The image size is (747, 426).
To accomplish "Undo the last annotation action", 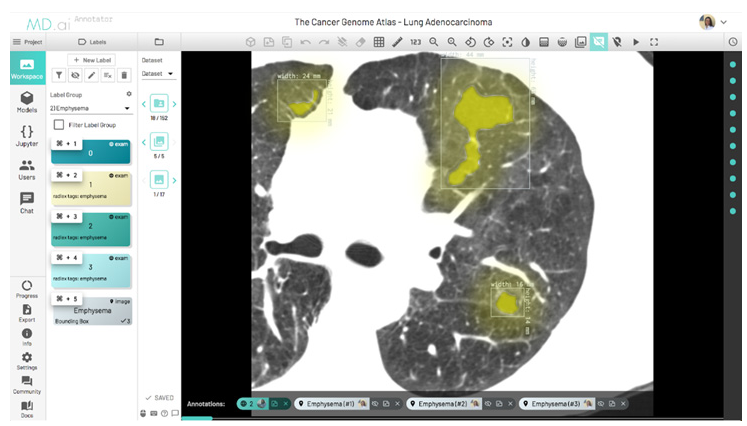I will coord(305,42).
